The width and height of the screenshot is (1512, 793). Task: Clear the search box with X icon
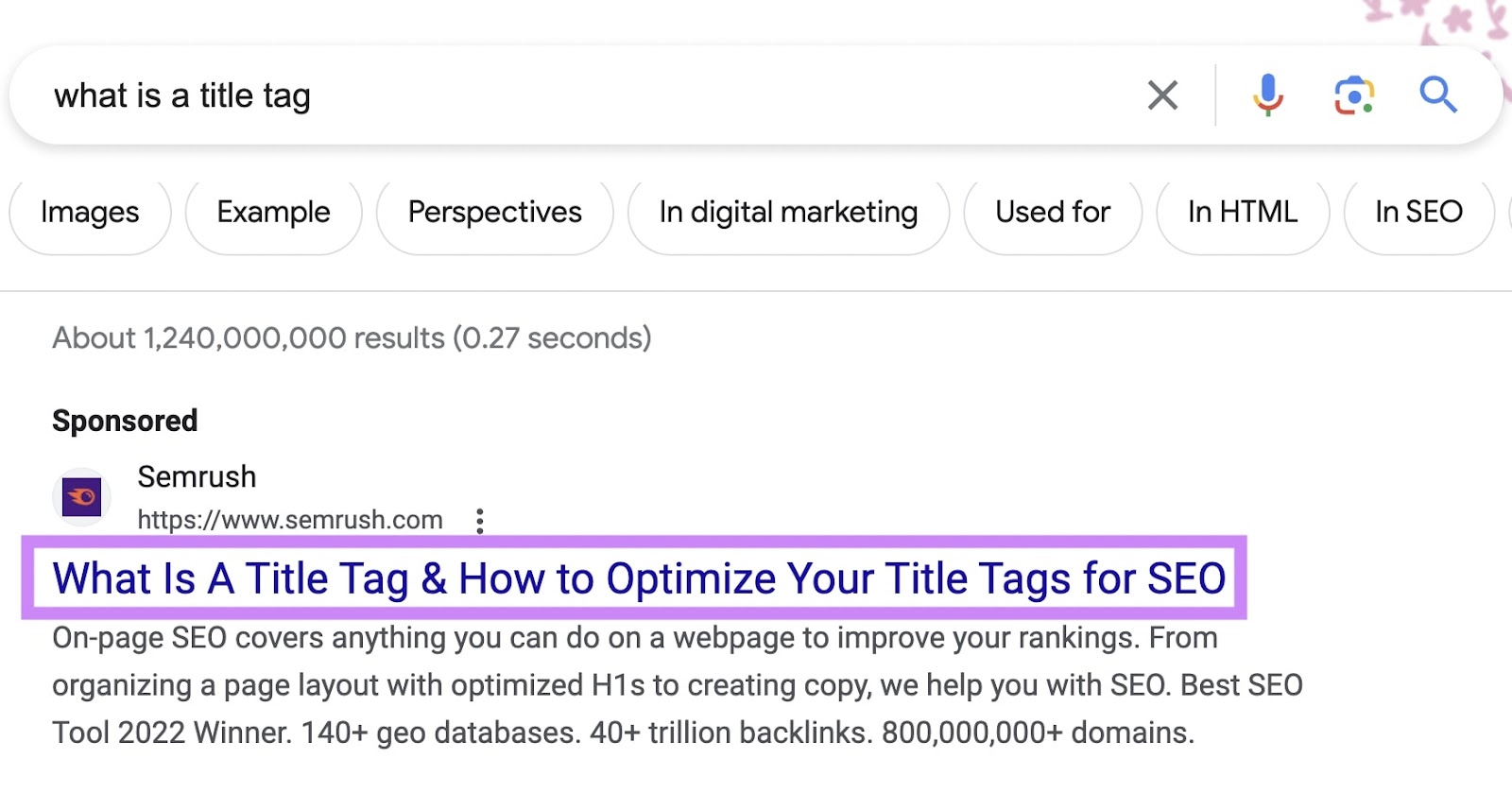point(1162,95)
